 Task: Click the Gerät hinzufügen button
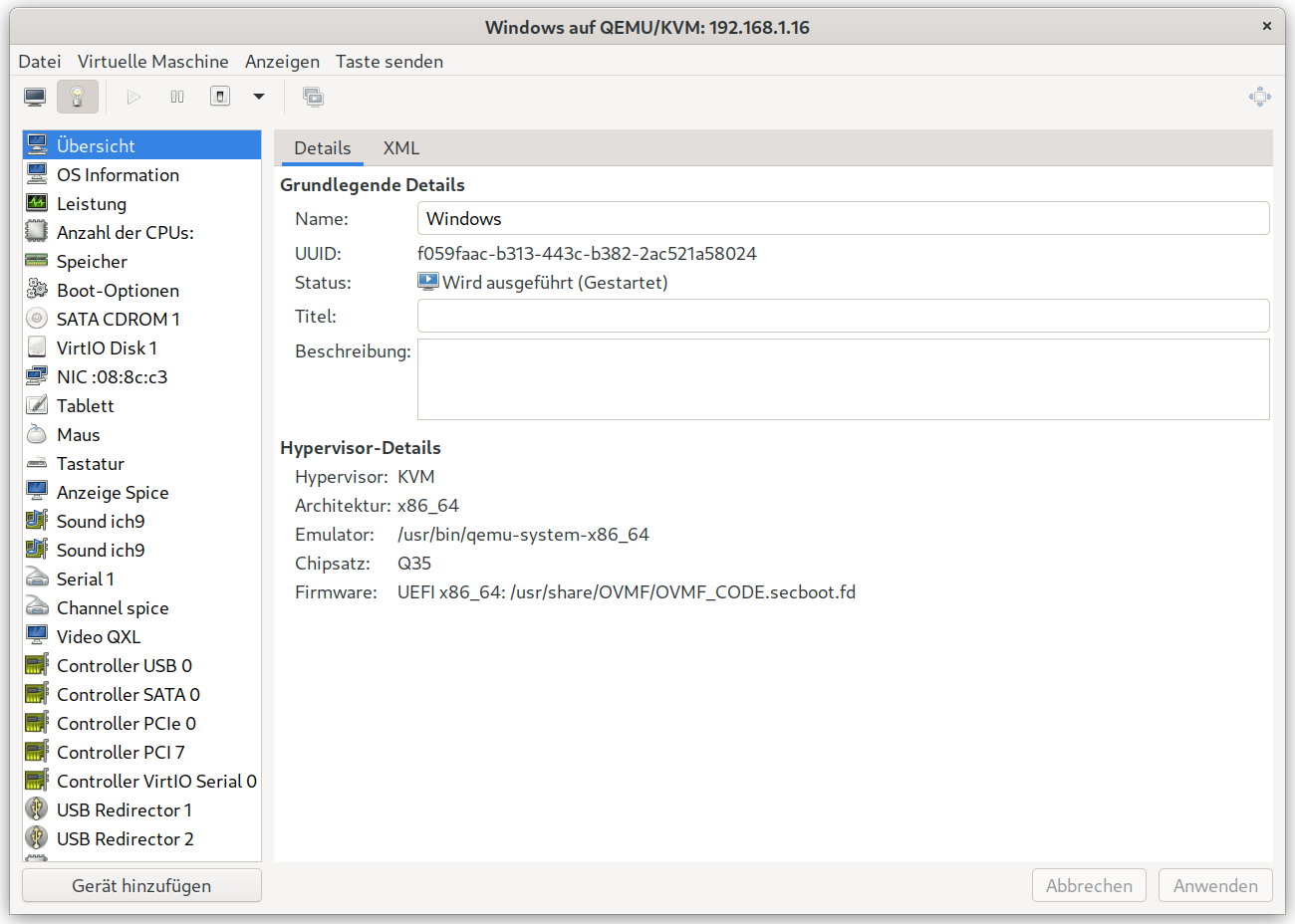(x=141, y=885)
